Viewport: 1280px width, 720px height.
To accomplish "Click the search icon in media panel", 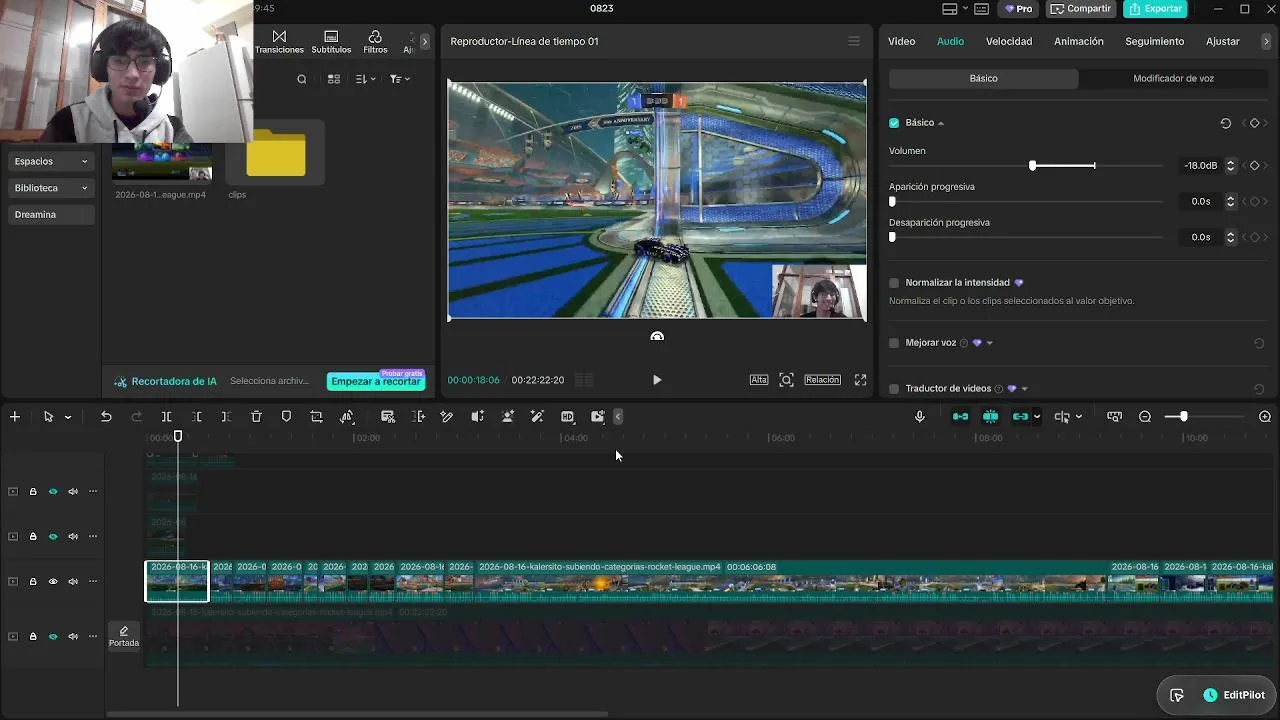I will [x=302, y=79].
